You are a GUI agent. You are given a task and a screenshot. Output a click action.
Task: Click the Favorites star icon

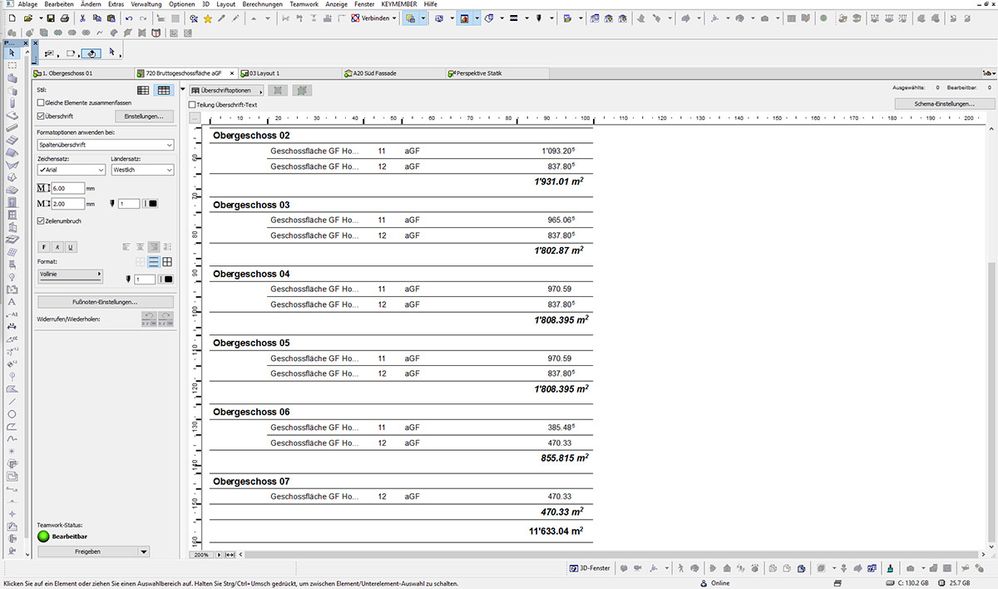pyautogui.click(x=207, y=18)
